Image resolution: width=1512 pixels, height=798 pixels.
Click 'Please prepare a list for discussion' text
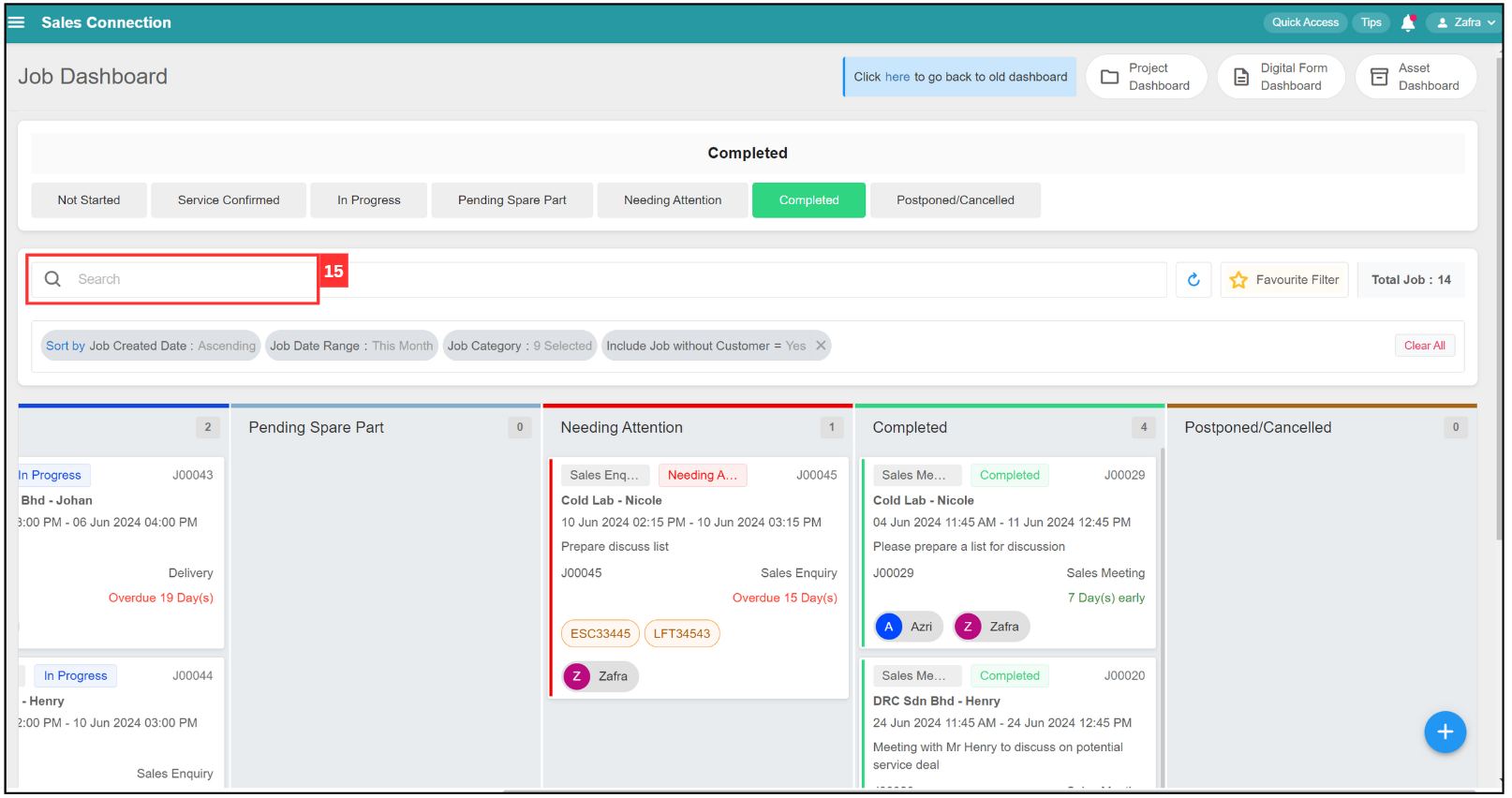969,547
